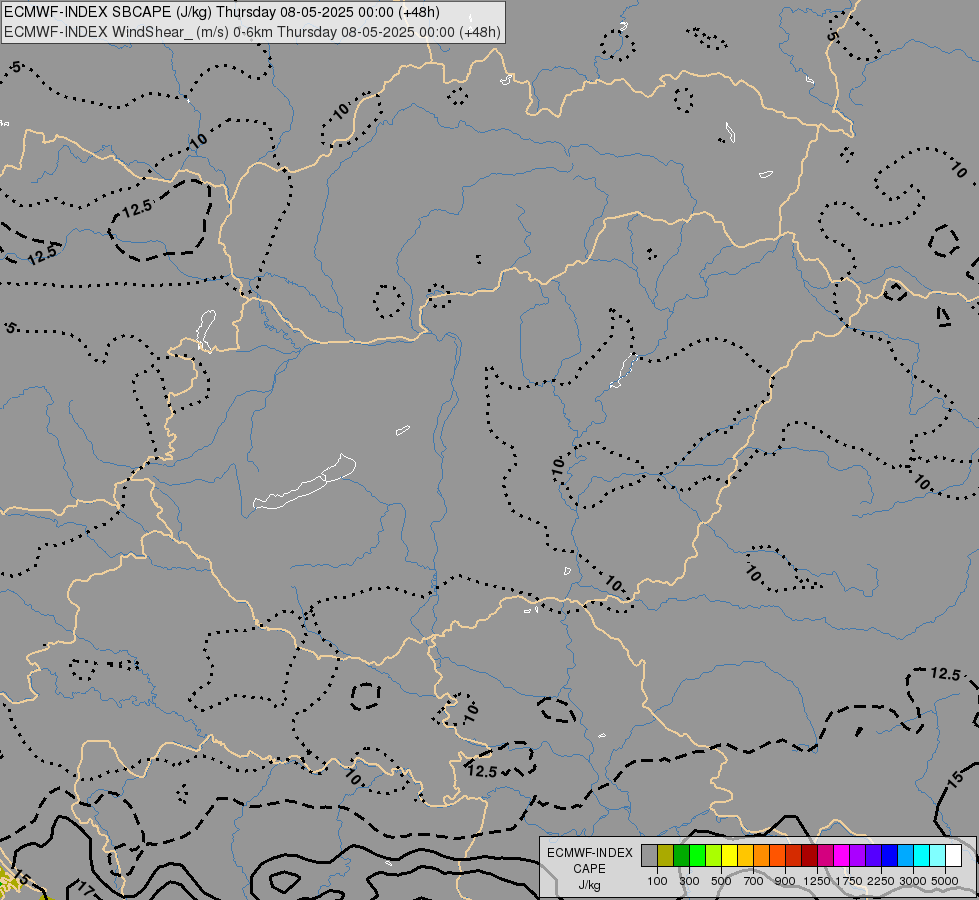Select the magenta legend swatch

pyautogui.click(x=841, y=856)
